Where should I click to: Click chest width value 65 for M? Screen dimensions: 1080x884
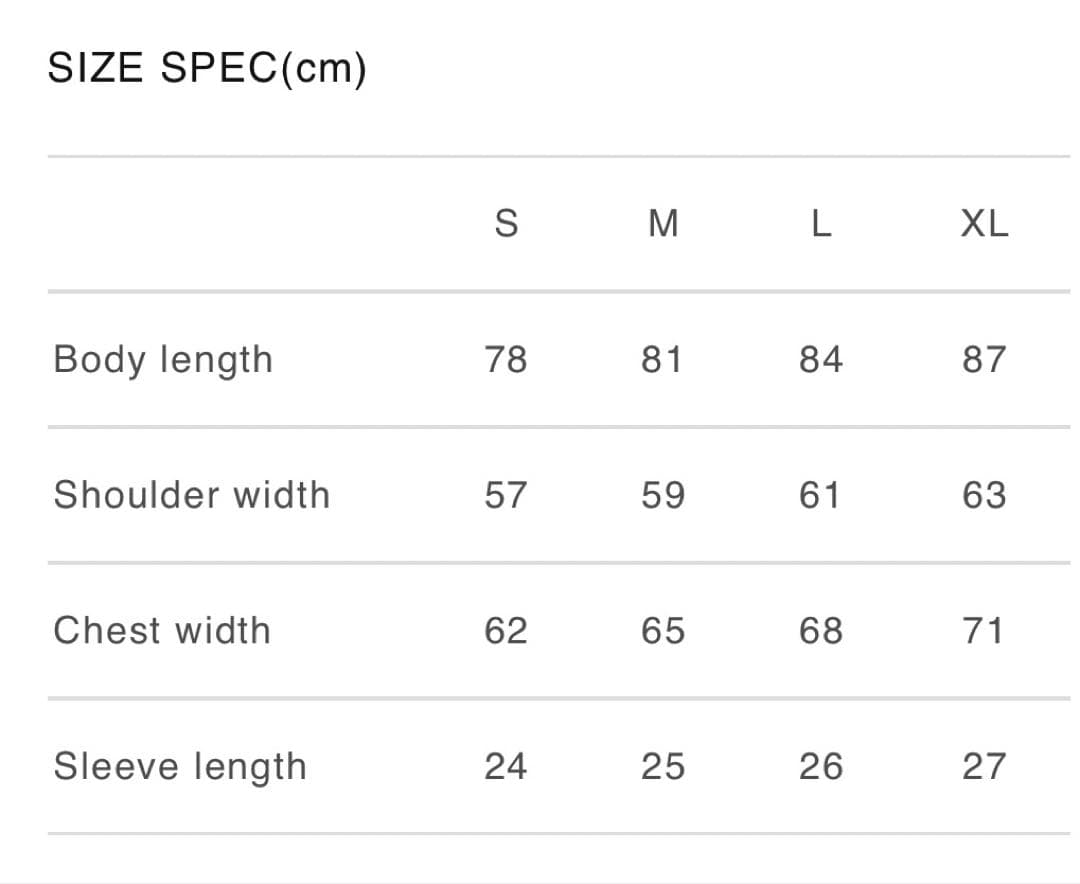(x=663, y=631)
